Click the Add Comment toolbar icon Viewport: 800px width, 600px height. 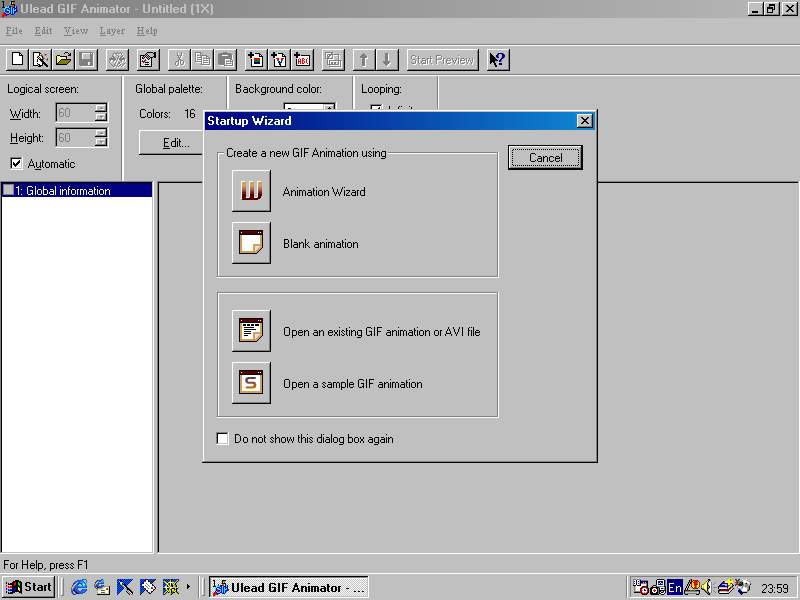(x=302, y=60)
